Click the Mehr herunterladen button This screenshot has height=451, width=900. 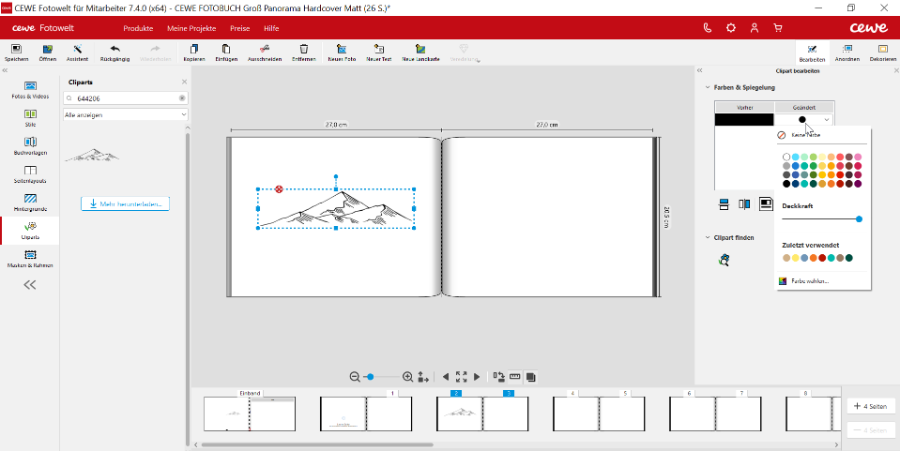click(x=125, y=204)
